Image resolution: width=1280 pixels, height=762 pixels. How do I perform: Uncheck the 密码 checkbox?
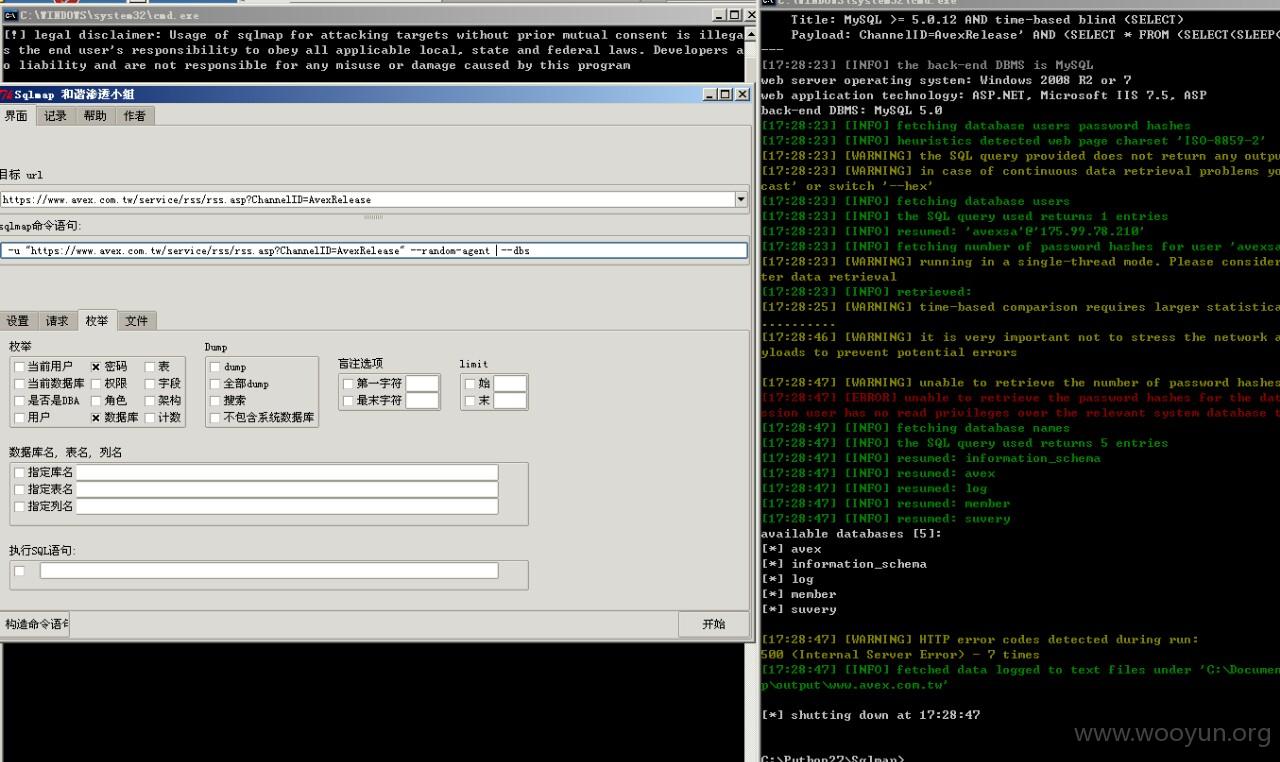click(x=96, y=367)
